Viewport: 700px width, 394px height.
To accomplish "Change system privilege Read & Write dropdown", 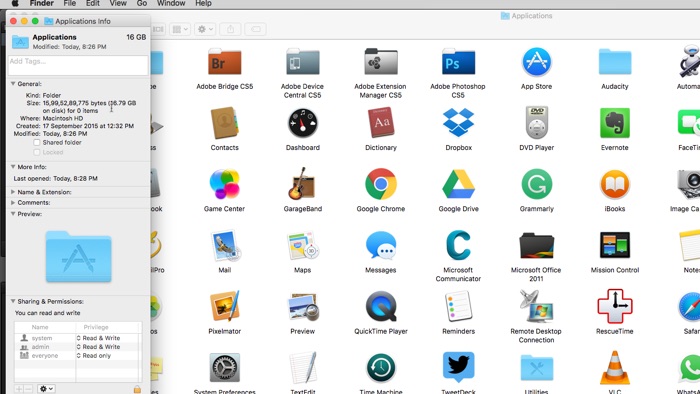I will pyautogui.click(x=98, y=338).
